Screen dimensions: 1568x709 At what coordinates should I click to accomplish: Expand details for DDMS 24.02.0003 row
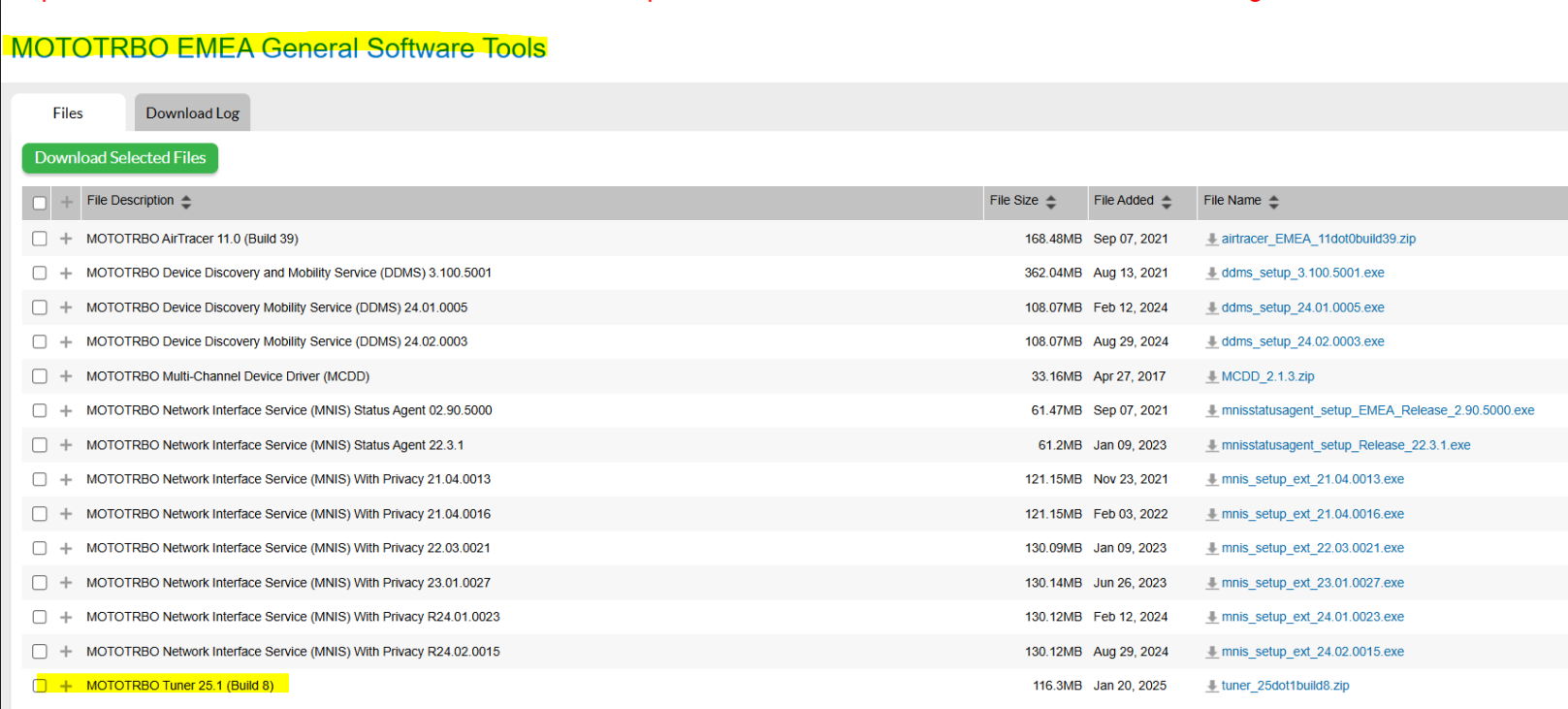(x=66, y=342)
